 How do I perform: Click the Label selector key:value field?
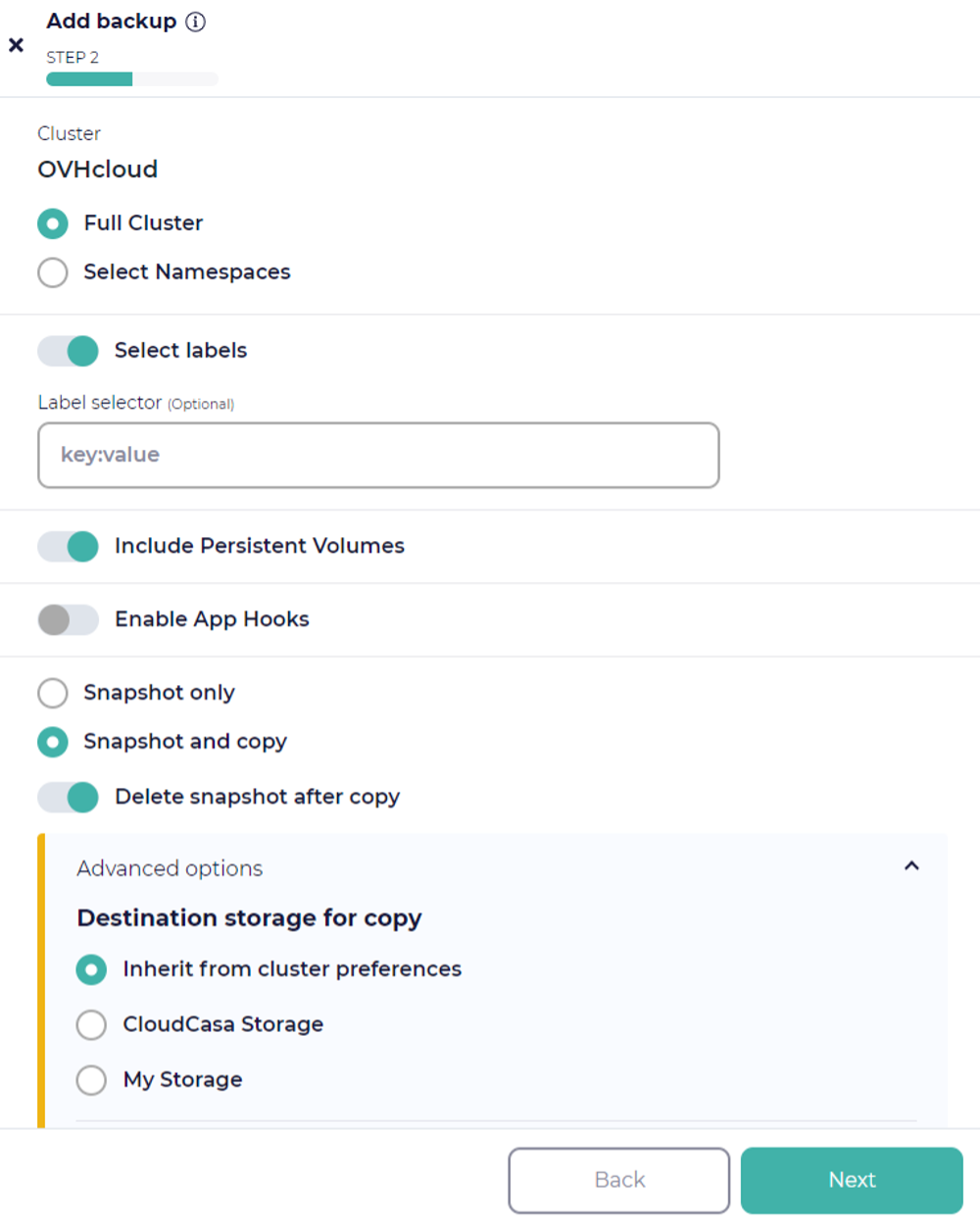point(378,455)
